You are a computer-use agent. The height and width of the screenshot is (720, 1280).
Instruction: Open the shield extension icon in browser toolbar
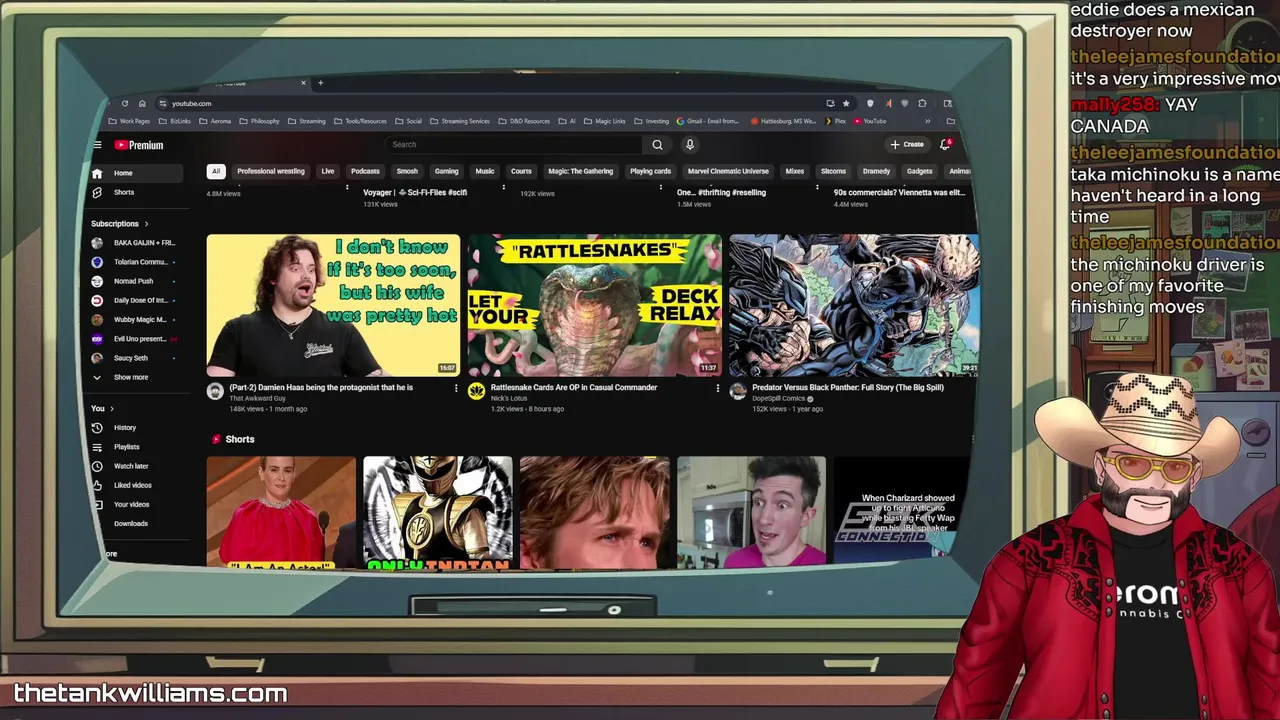pos(870,103)
